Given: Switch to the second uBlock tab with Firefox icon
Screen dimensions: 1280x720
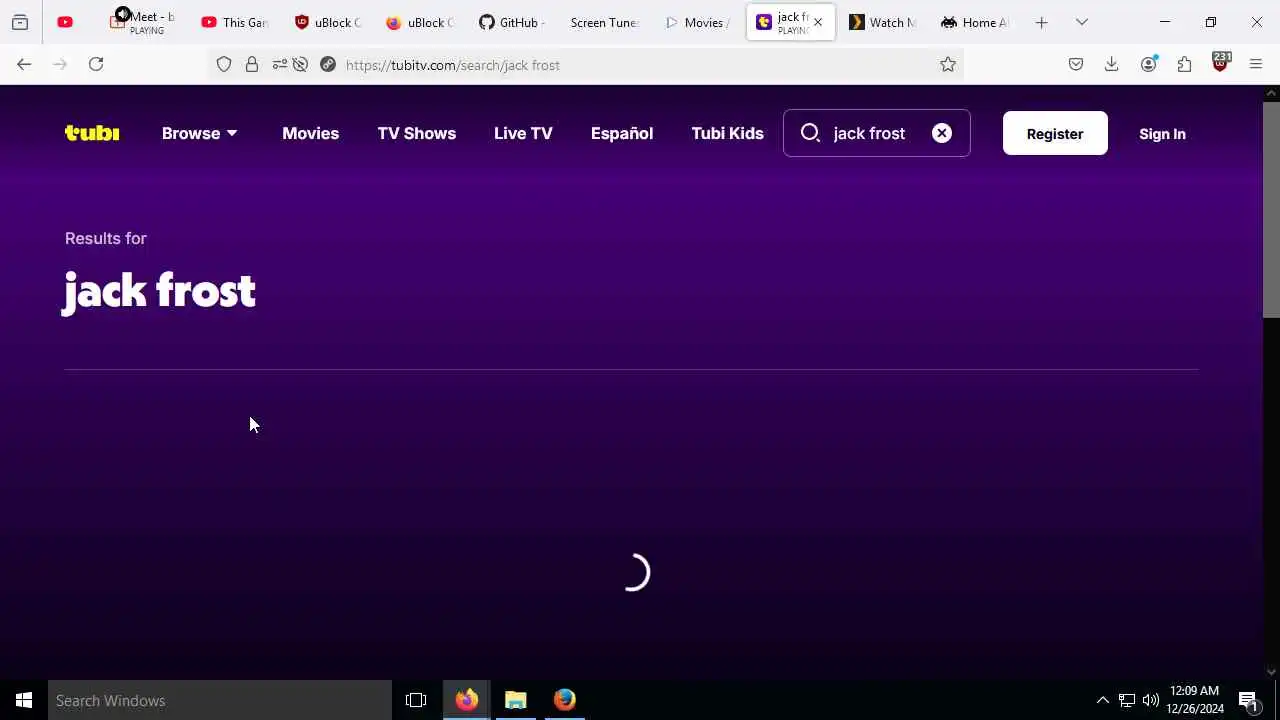Looking at the screenshot, I should [420, 22].
